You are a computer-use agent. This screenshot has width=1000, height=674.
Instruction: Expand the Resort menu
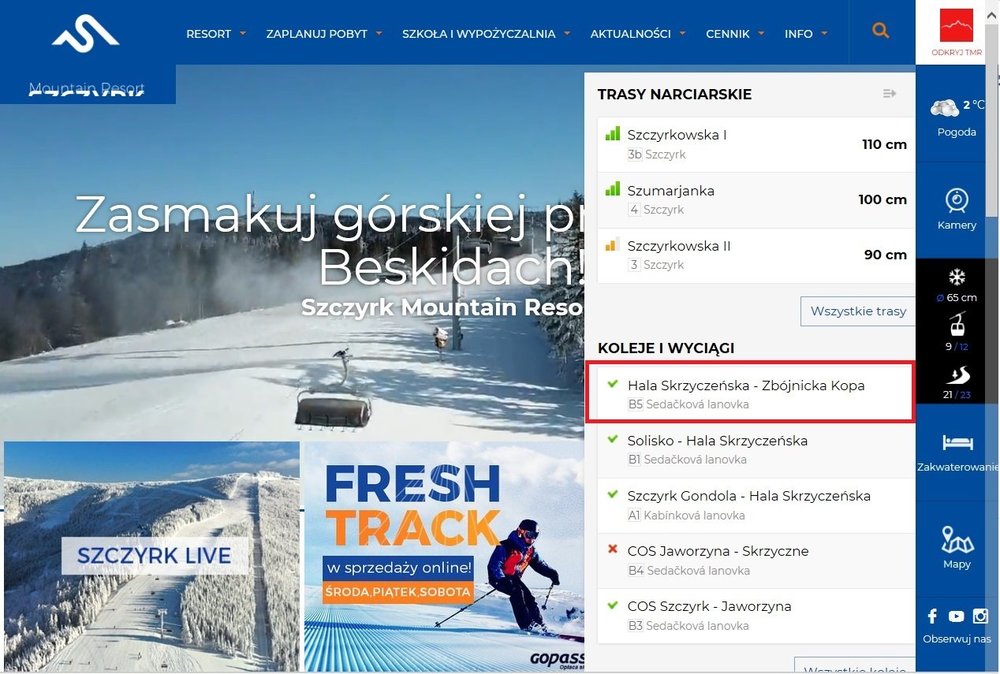216,34
